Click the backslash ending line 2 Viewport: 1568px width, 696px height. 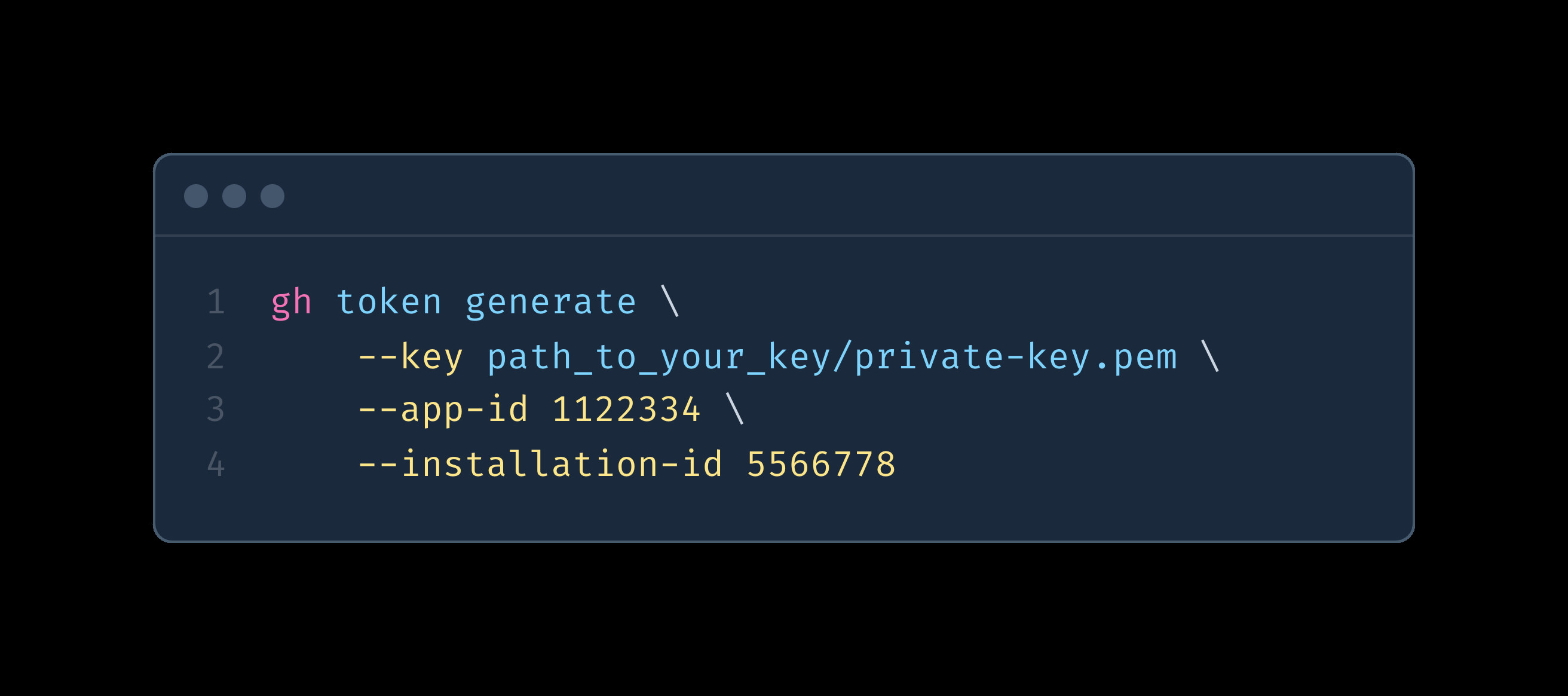point(1211,356)
